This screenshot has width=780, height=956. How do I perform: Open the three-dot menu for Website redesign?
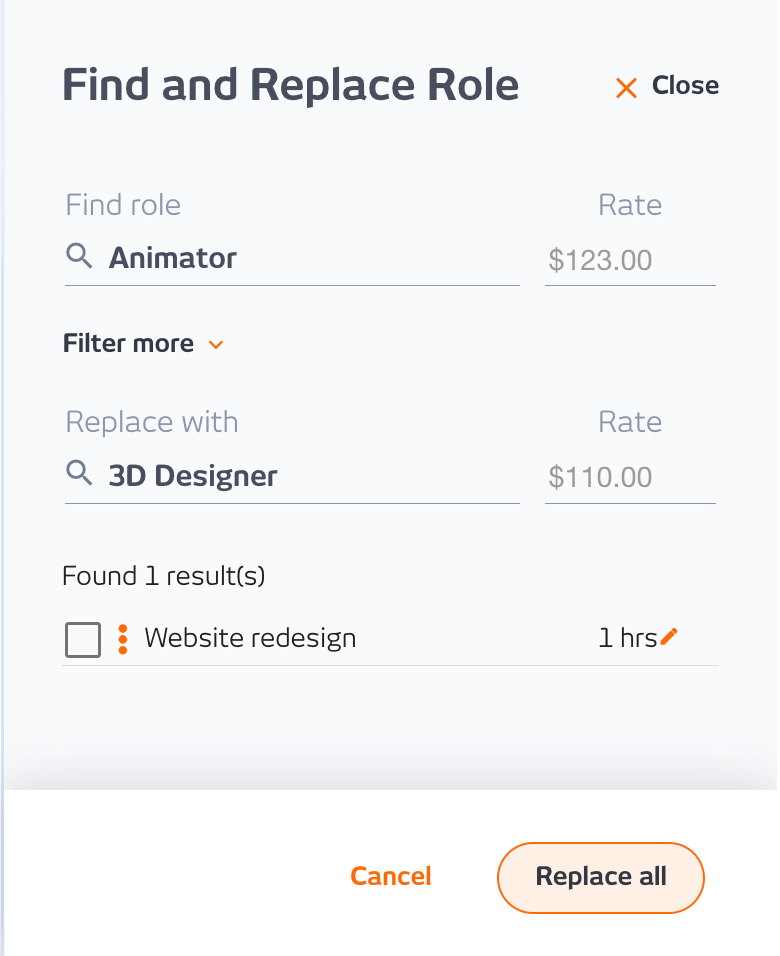pos(123,639)
